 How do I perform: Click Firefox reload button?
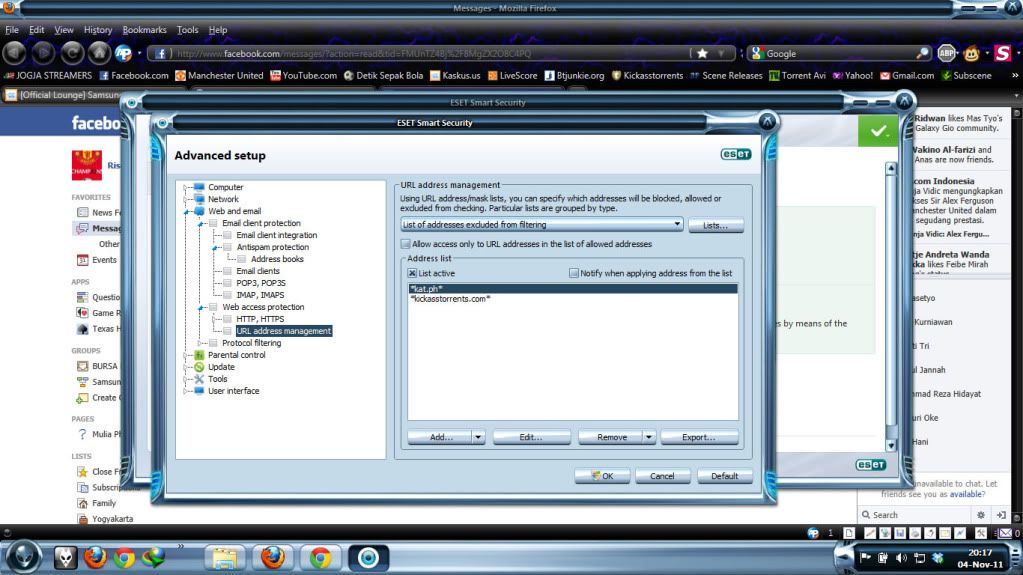72,54
